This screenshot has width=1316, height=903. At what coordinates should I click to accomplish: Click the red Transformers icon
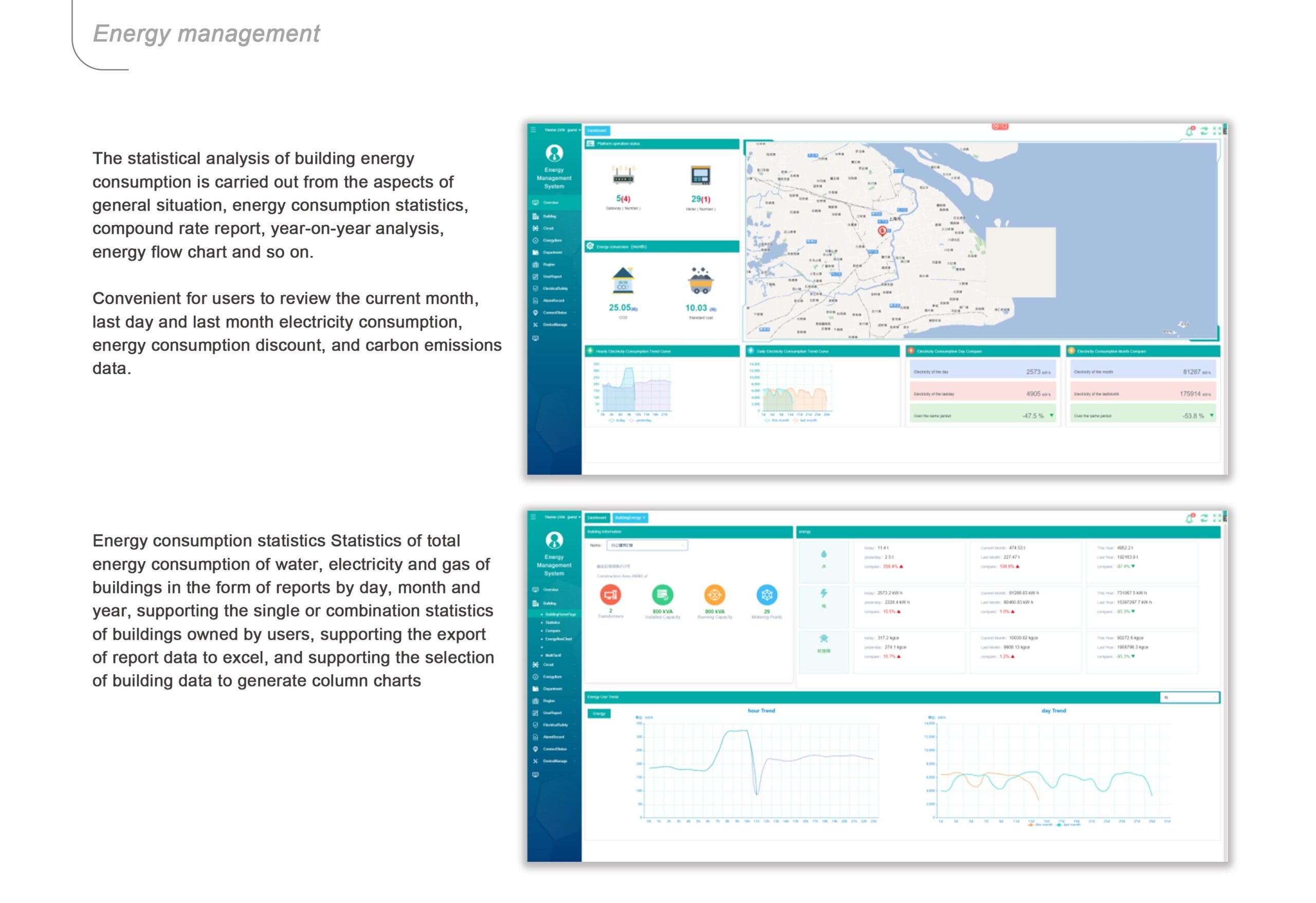click(610, 595)
